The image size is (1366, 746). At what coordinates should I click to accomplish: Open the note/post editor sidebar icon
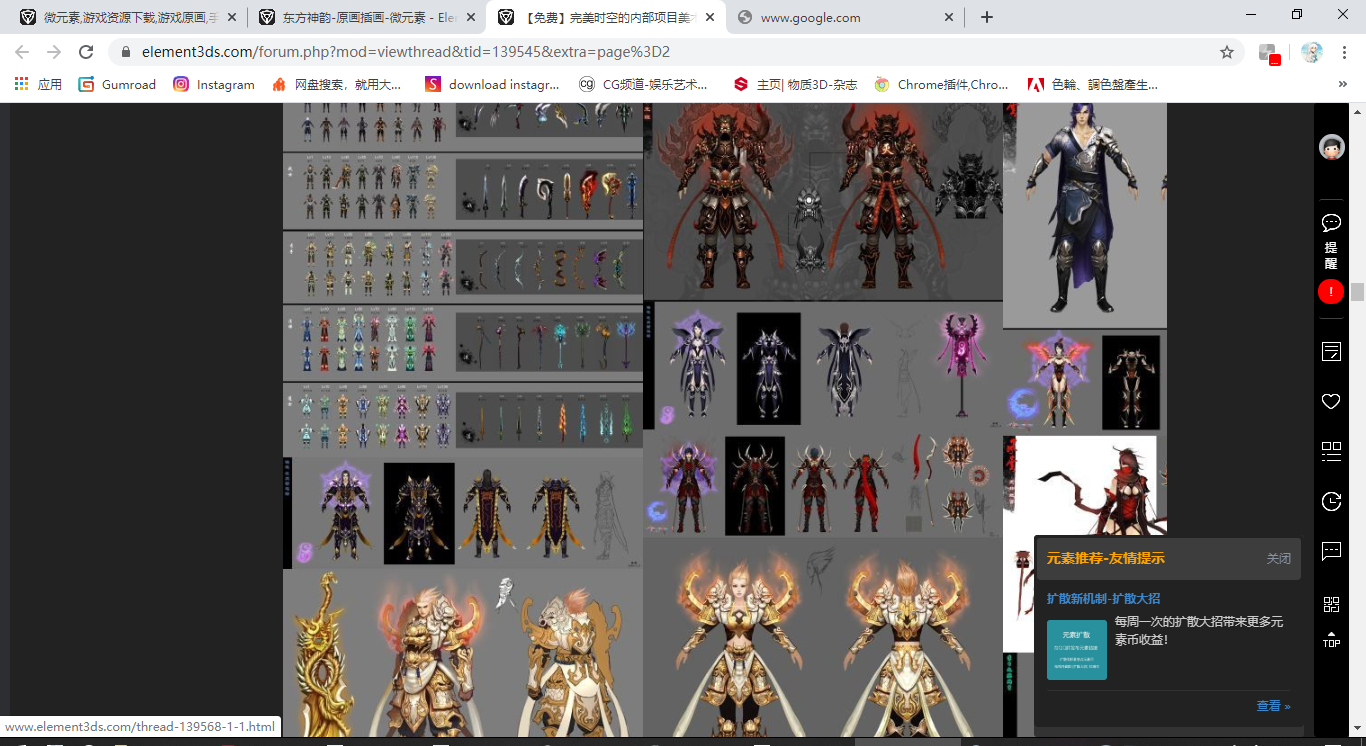[1331, 351]
